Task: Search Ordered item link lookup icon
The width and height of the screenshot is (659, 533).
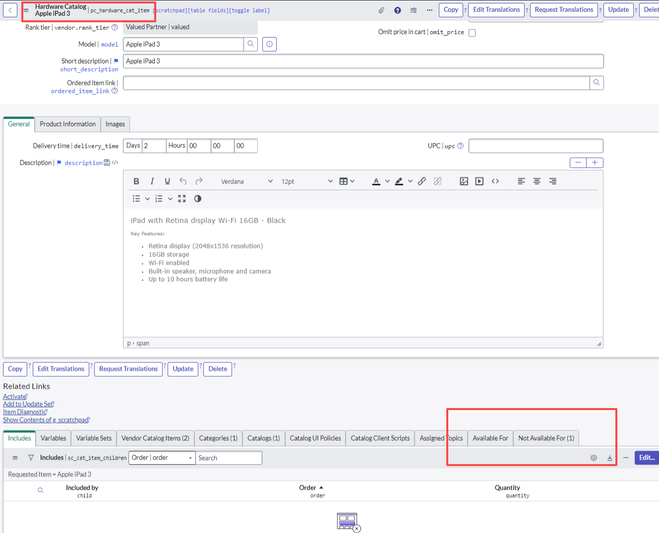Action: 596,83
